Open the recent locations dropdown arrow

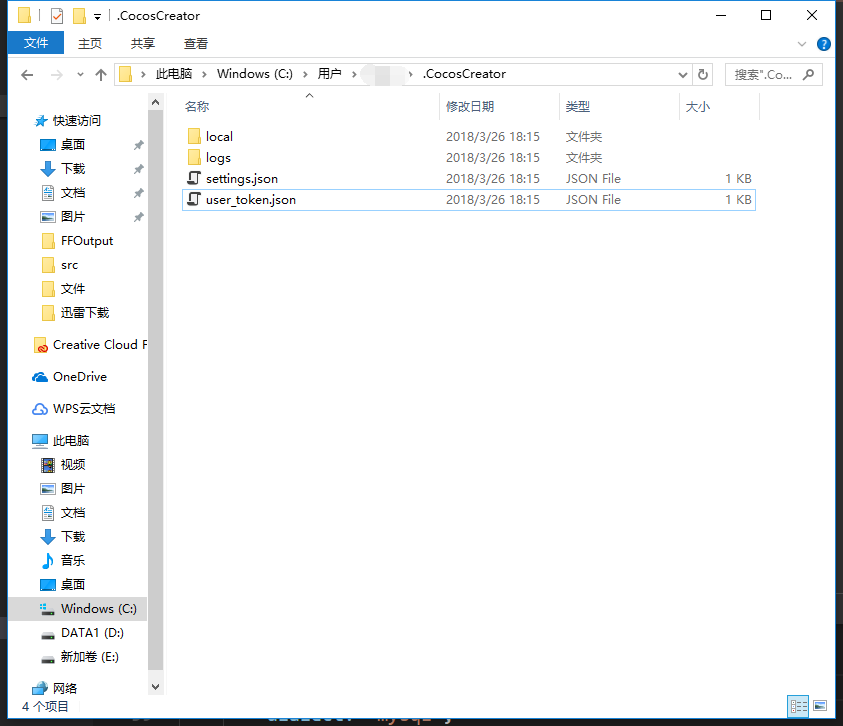(80, 75)
